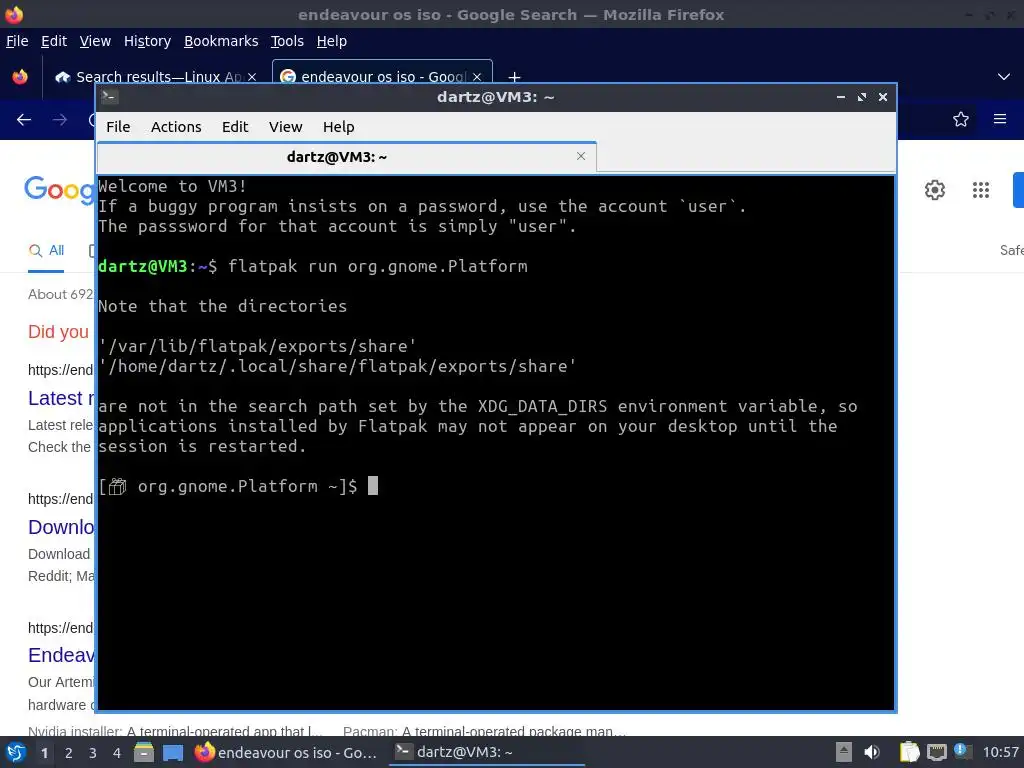Expand the list all tabs chevron
Viewport: 1024px width, 768px height.
click(x=1004, y=77)
